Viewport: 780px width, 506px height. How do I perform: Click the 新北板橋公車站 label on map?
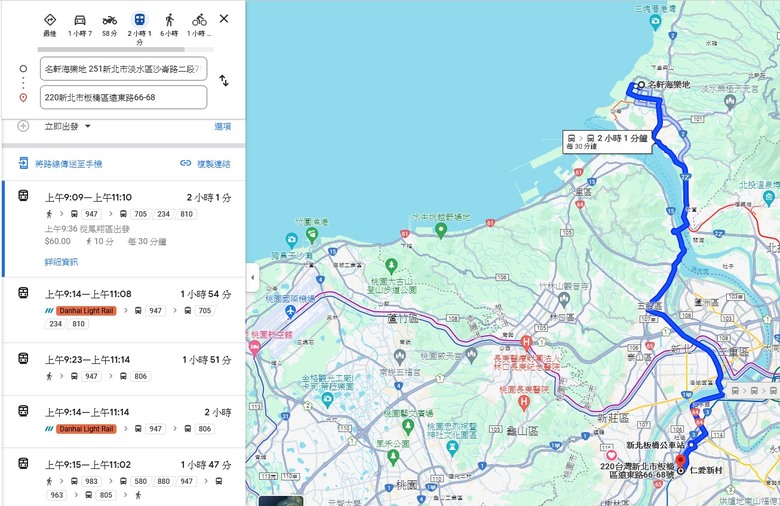(x=655, y=445)
